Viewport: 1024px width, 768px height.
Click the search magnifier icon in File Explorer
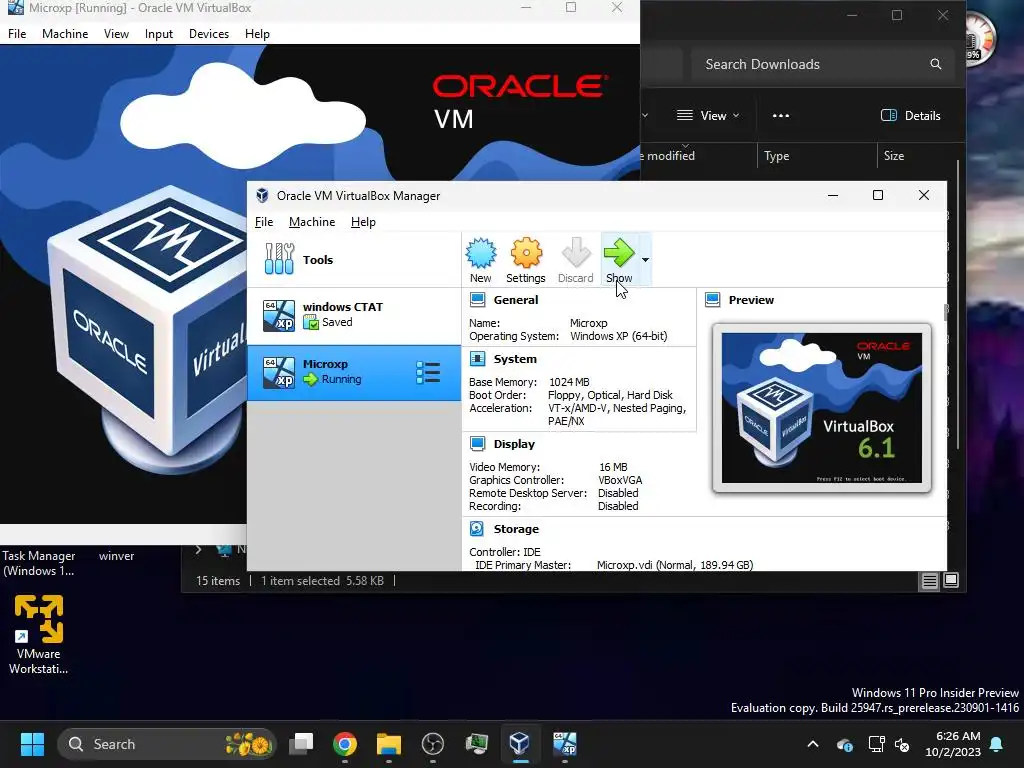936,64
